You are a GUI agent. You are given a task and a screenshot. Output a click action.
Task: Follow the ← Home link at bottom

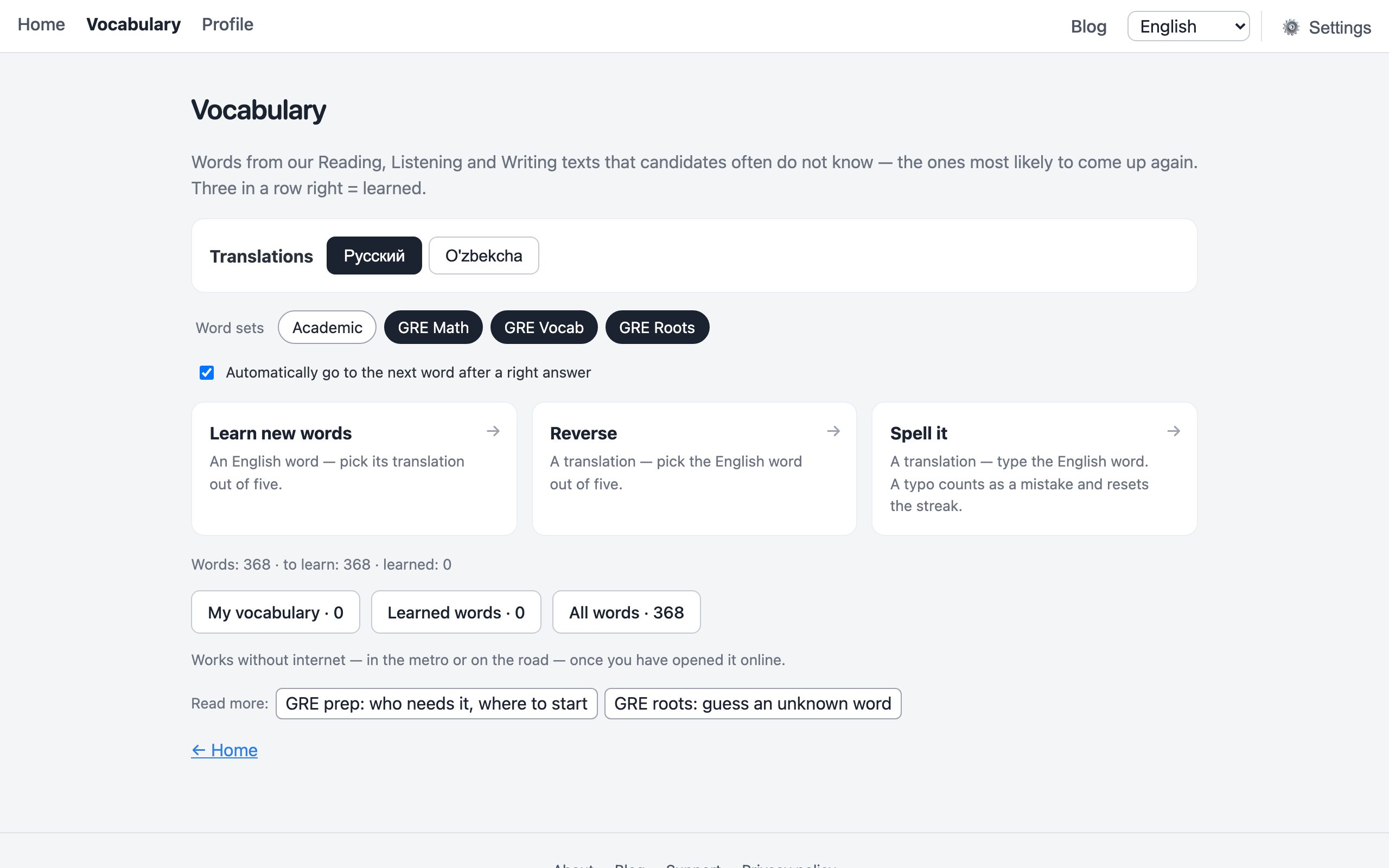point(225,750)
